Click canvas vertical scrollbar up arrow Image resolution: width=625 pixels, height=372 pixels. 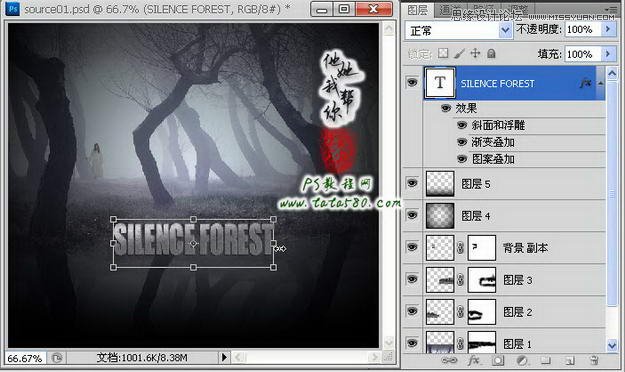388,28
